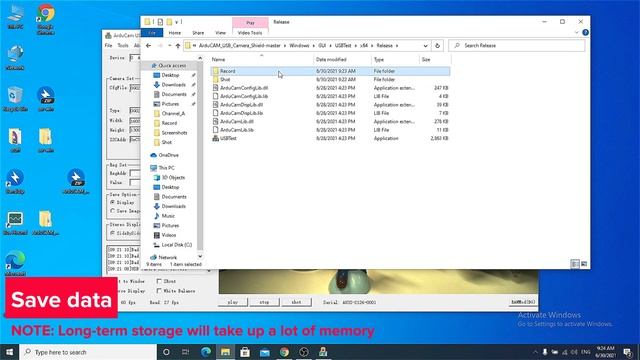Select ArduCamDispLib.dll file

pyautogui.click(x=241, y=105)
